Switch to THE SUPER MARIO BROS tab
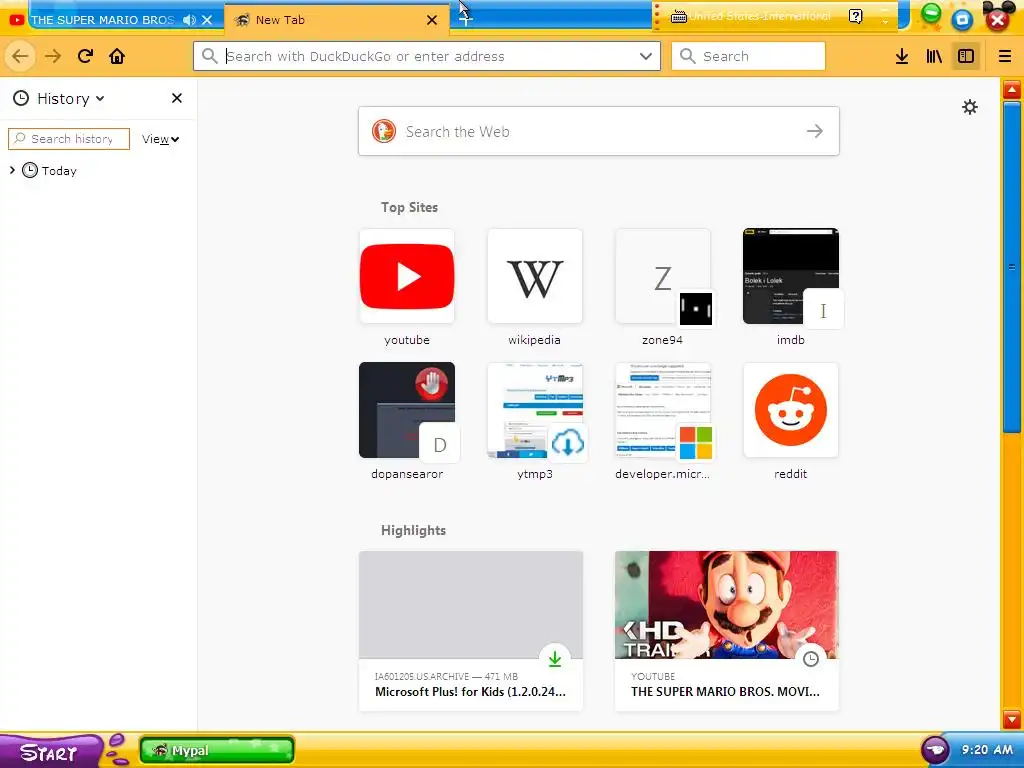 coord(103,20)
